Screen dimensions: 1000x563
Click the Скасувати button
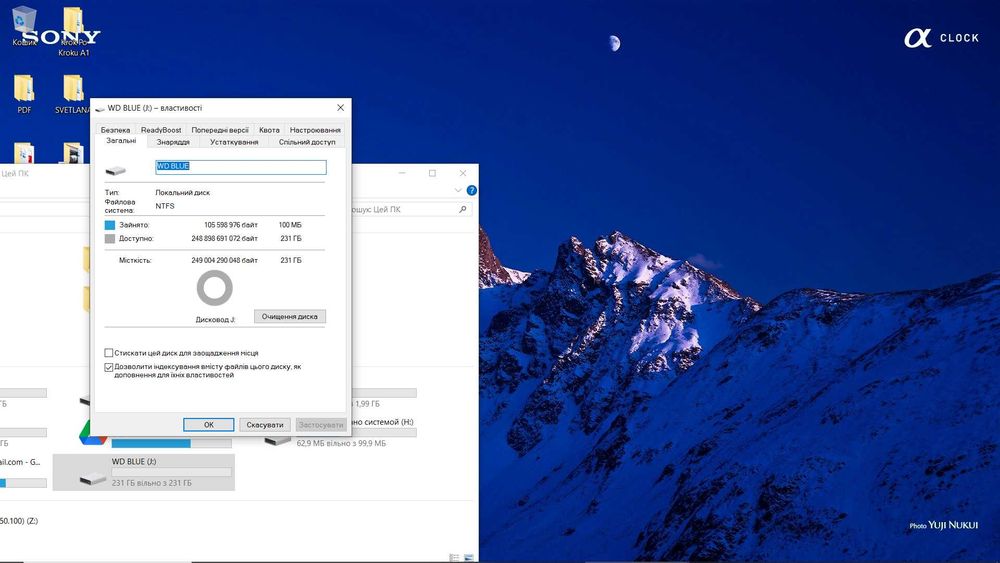pos(265,425)
